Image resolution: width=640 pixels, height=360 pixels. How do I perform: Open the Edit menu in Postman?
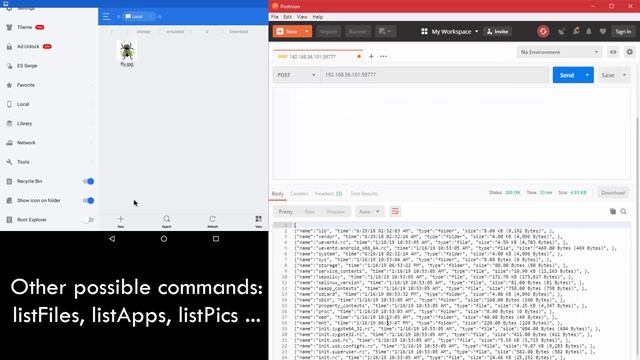point(287,17)
